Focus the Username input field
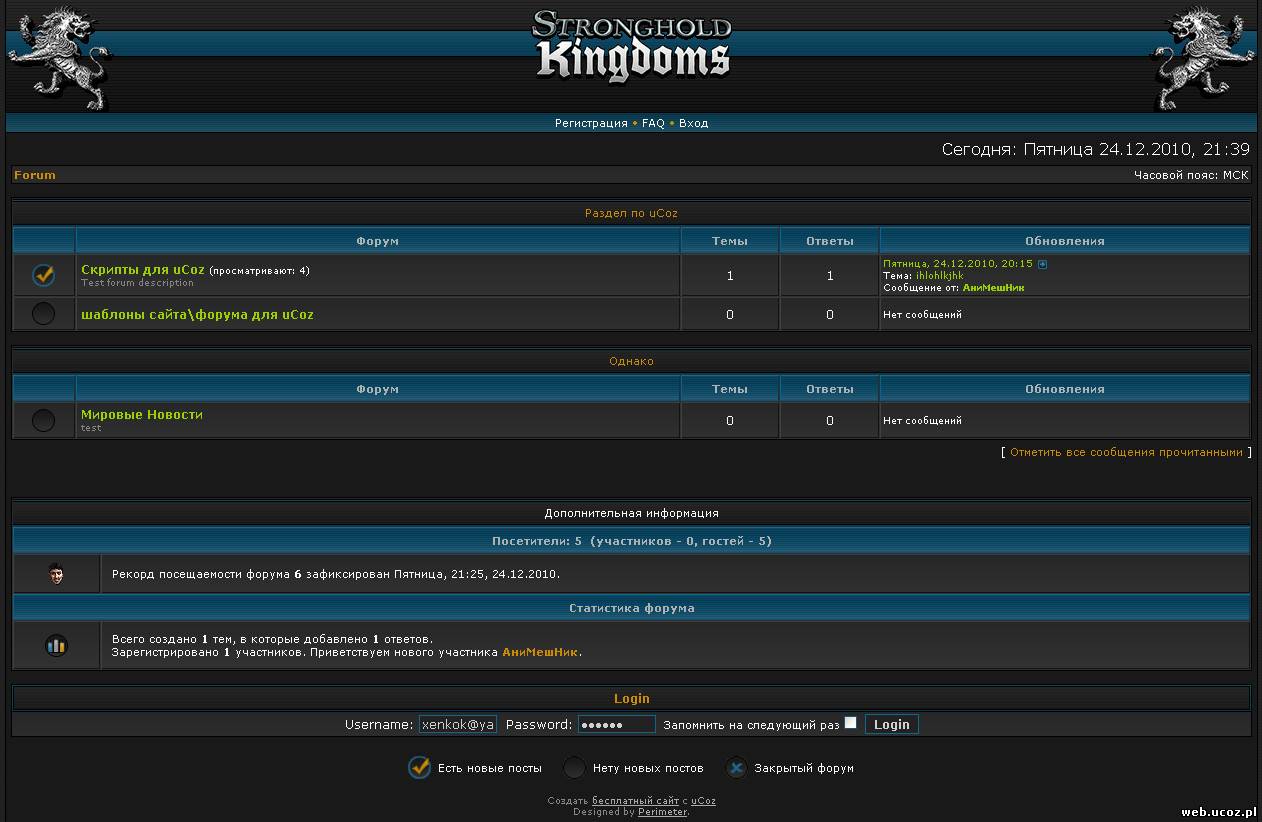1262x822 pixels. 458,724
